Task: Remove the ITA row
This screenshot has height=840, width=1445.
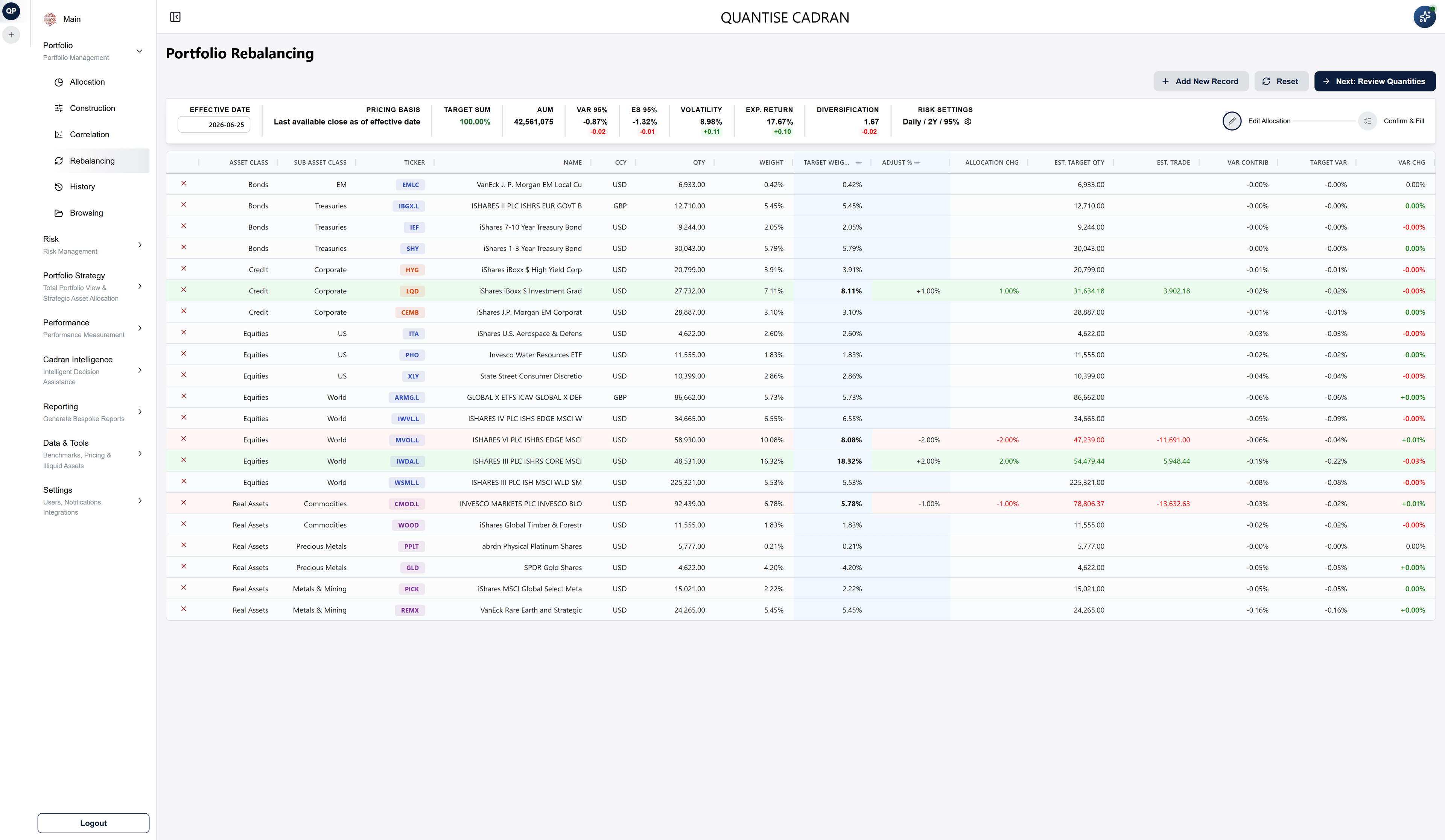Action: click(x=184, y=332)
